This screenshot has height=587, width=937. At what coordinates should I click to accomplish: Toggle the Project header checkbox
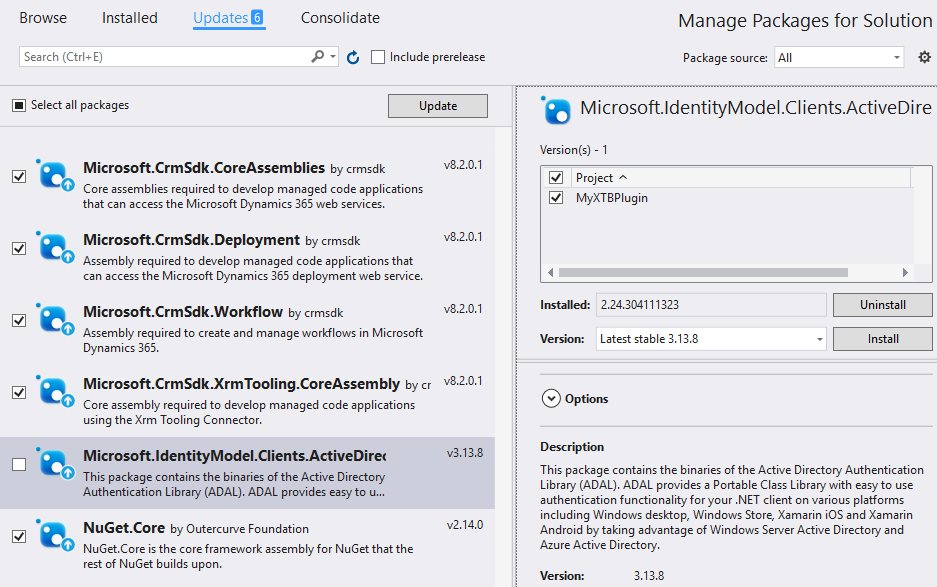(x=556, y=178)
